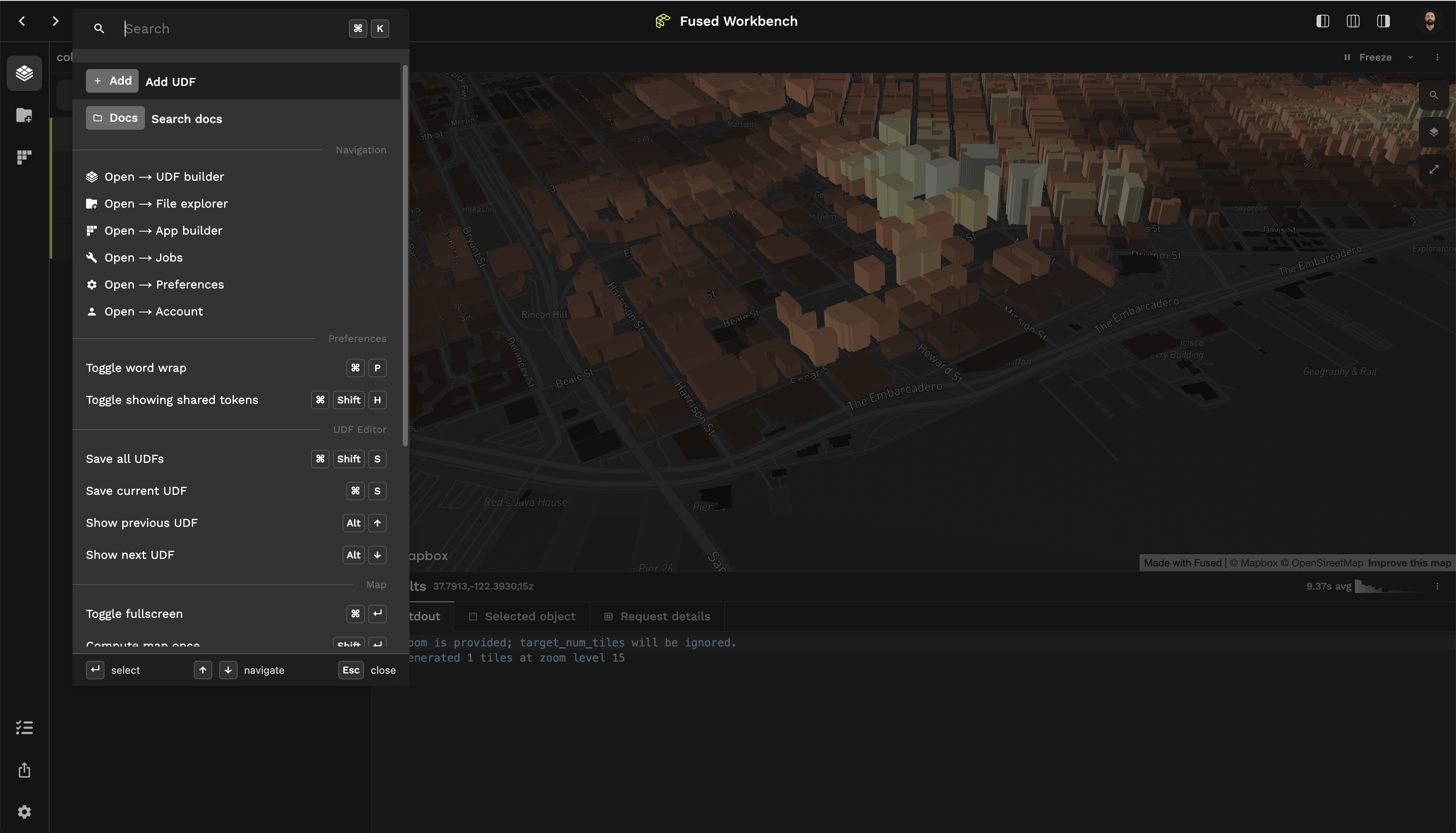Select the center split layout icon
This screenshot has height=833, width=1456.
pos(1353,21)
